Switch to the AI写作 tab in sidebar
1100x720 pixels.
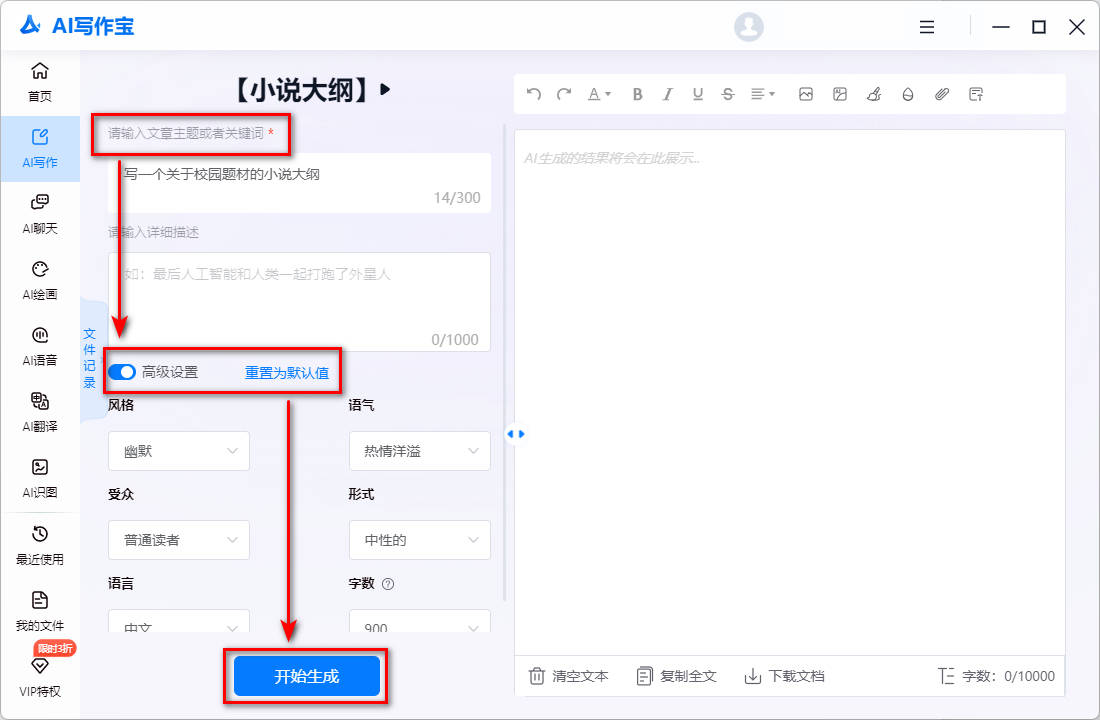(x=40, y=148)
